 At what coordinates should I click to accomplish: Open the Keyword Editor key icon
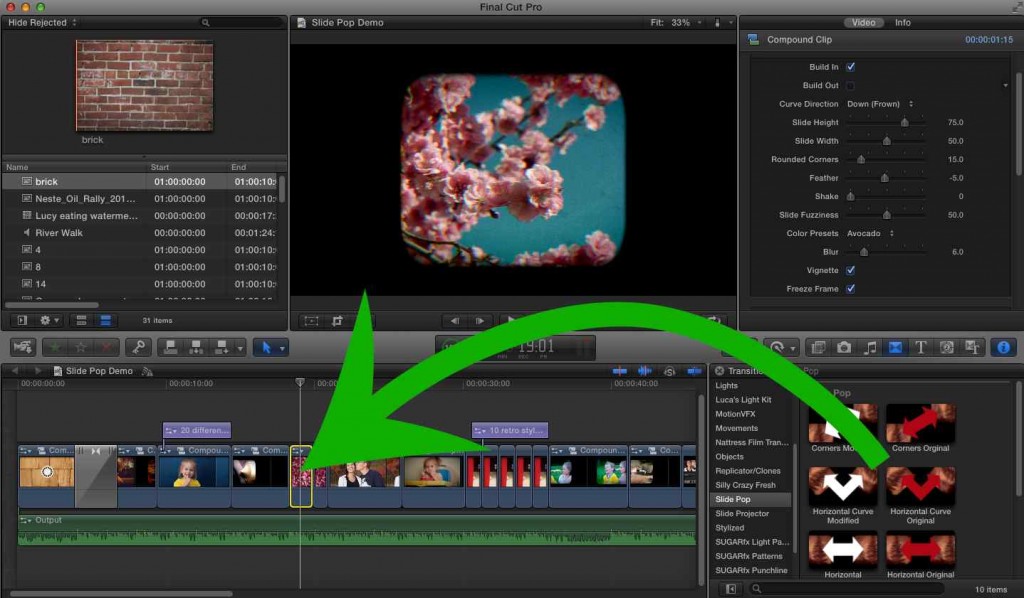point(138,347)
